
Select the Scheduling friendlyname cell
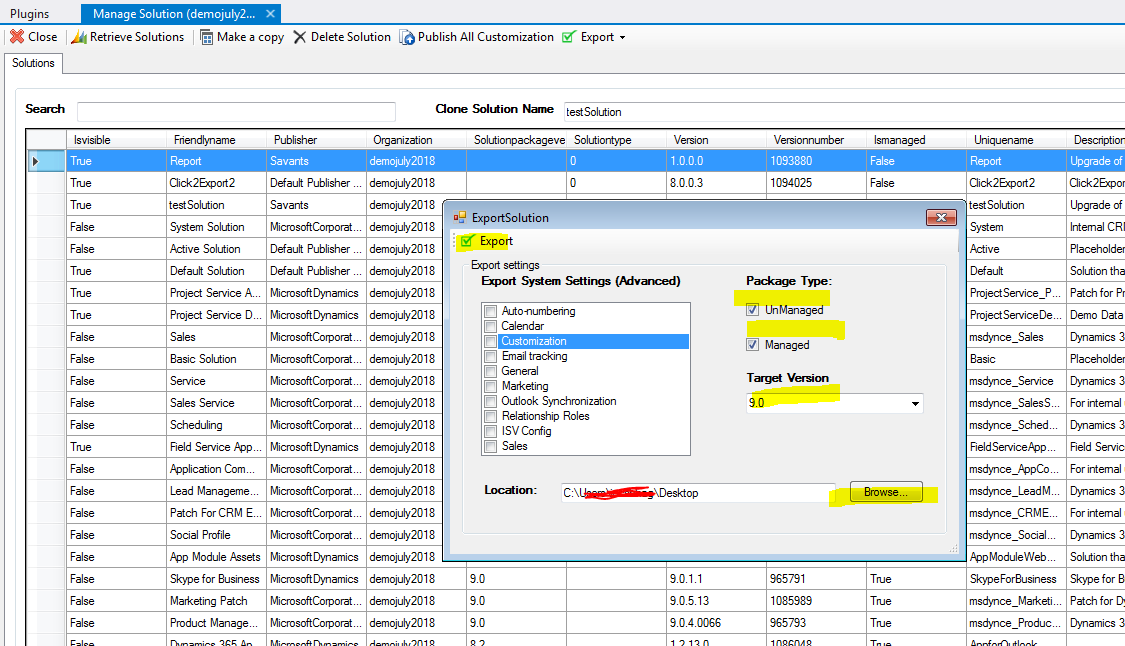pos(216,425)
